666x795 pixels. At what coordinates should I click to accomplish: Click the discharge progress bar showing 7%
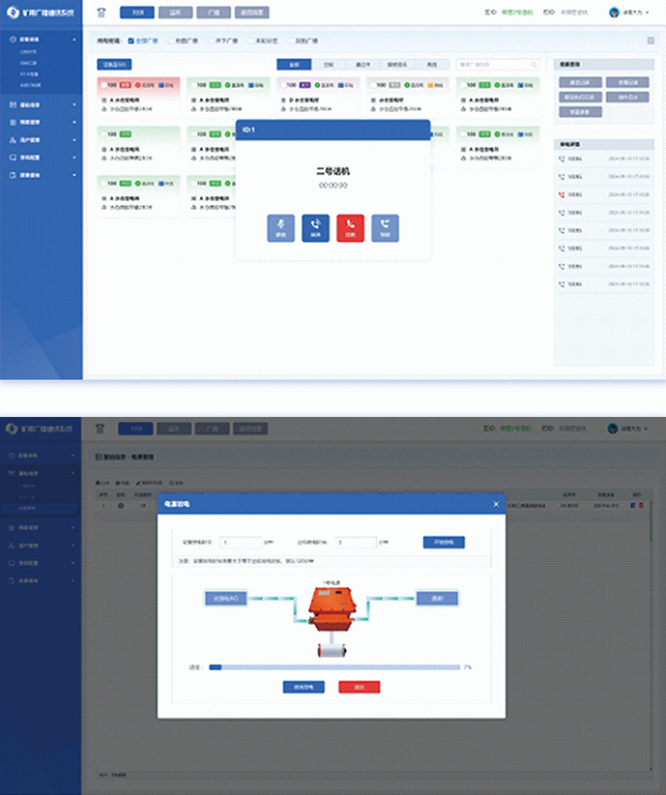tap(335, 667)
